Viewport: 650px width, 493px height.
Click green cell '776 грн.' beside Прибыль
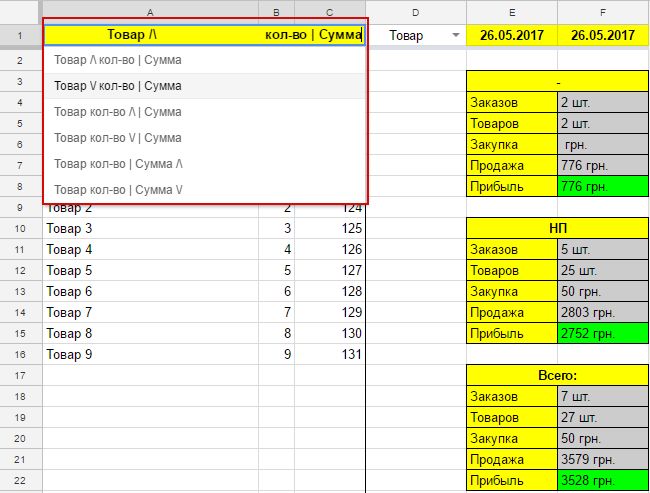pyautogui.click(x=603, y=187)
